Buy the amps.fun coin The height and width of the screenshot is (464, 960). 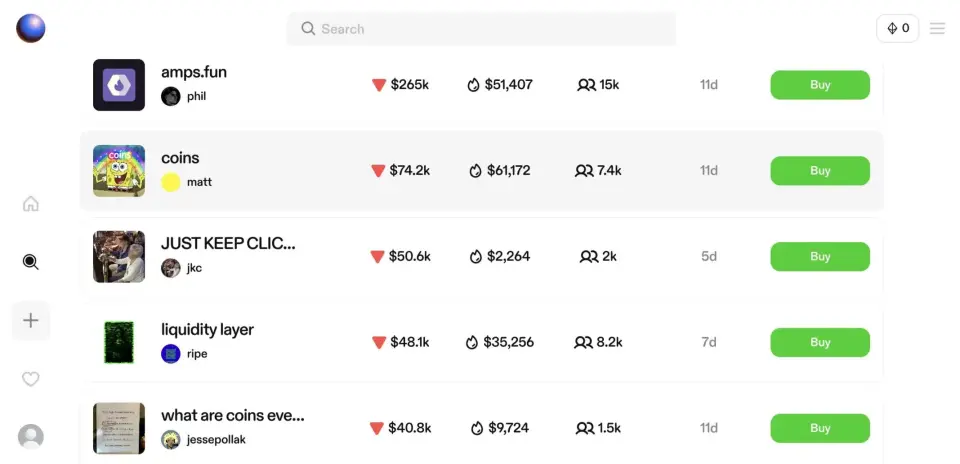819,85
